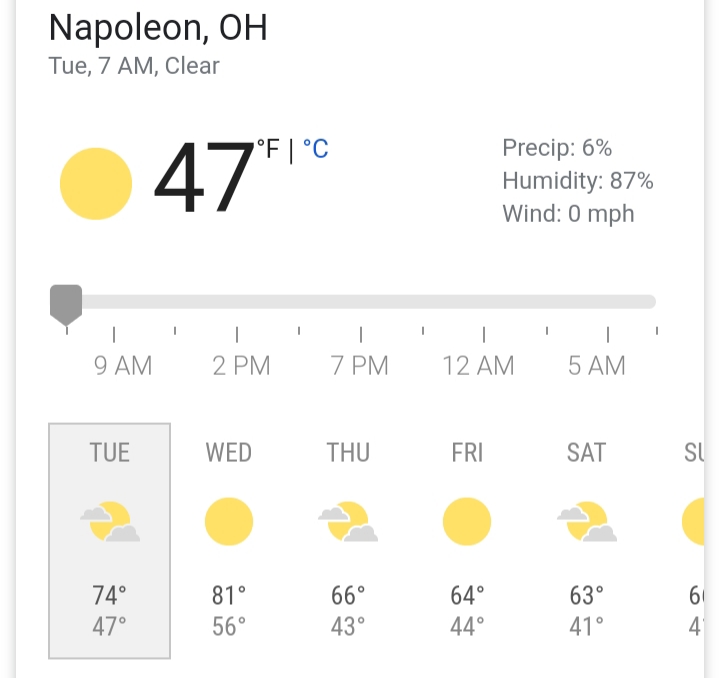Click Saturday's partly cloudy icon

pyautogui.click(x=586, y=522)
